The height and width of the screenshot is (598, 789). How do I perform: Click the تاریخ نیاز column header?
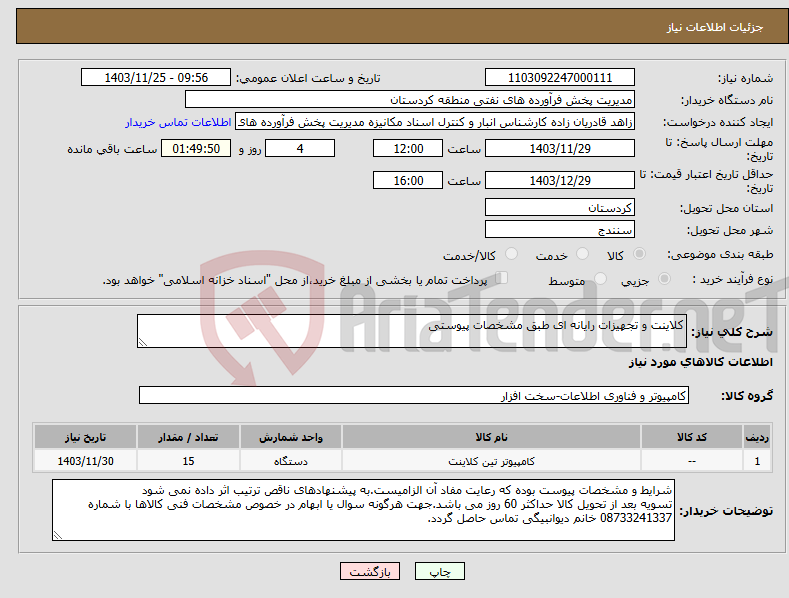pyautogui.click(x=85, y=437)
